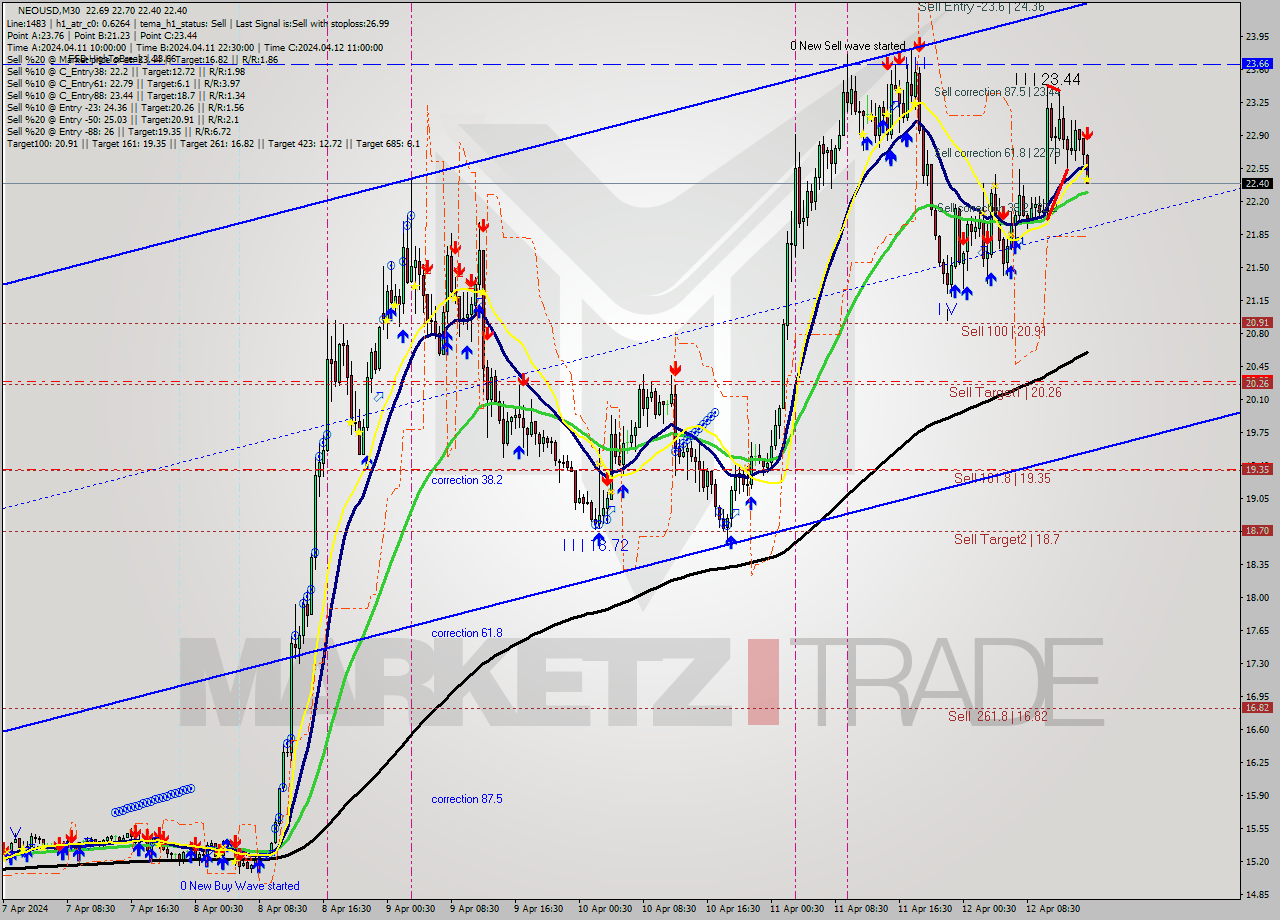
Task: Select the '0 New Buy Wave started' label
Action: (239, 886)
